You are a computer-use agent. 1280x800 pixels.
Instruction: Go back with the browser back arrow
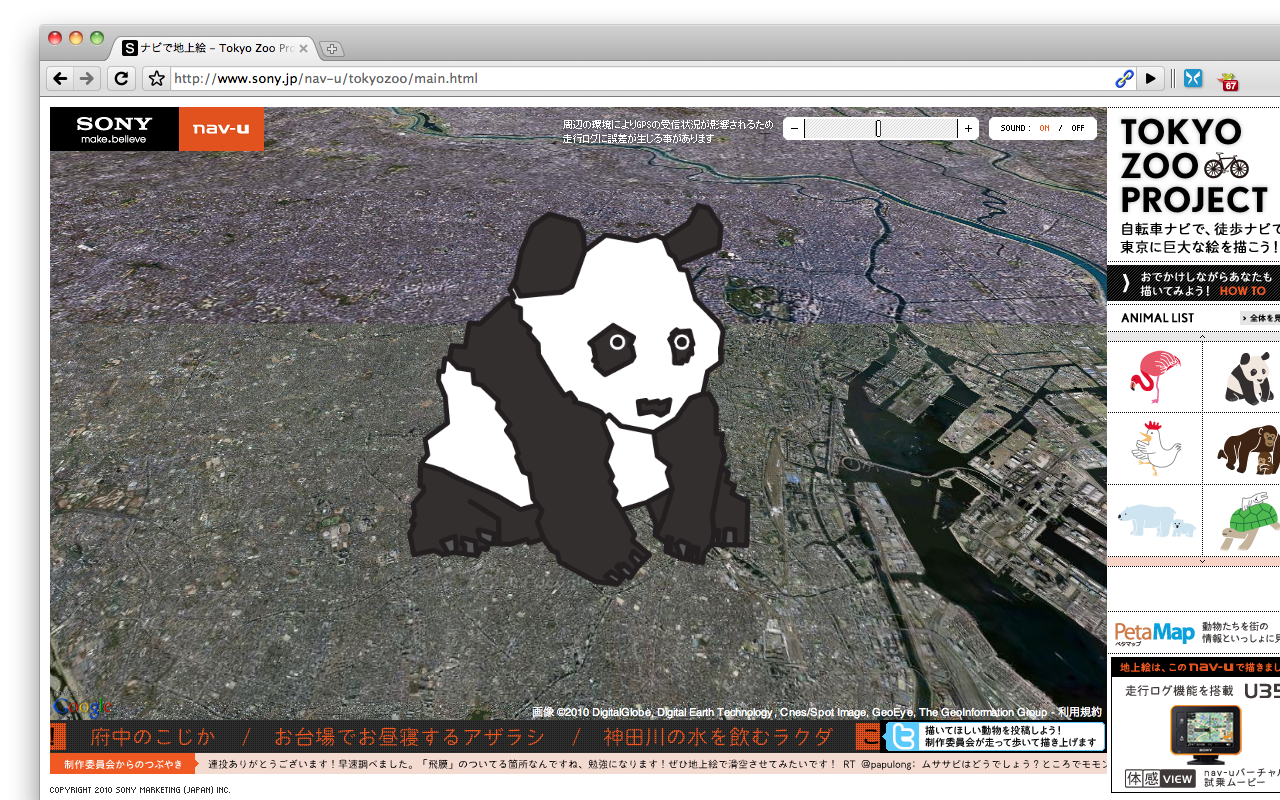[60, 78]
